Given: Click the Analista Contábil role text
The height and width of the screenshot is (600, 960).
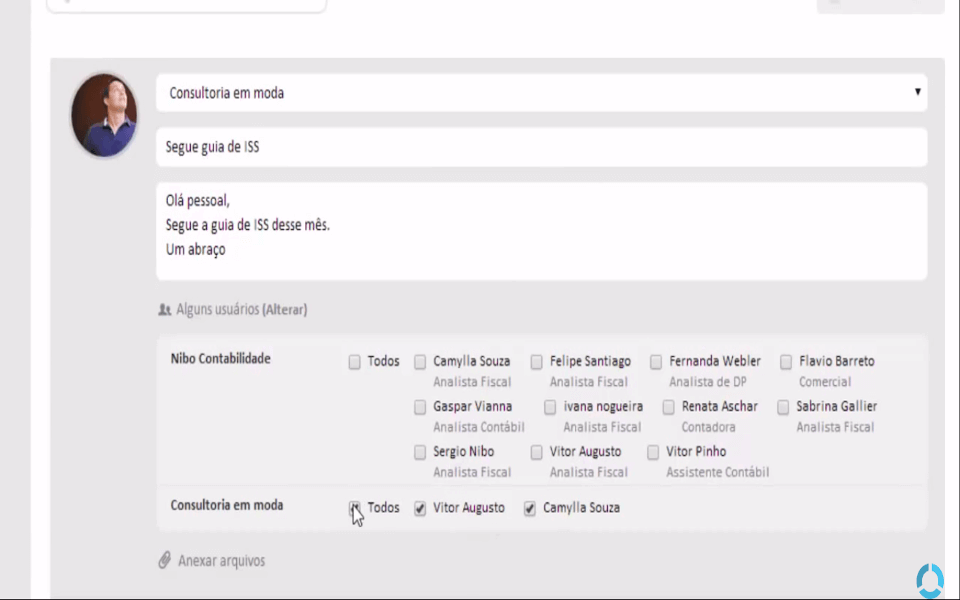Looking at the screenshot, I should (479, 427).
